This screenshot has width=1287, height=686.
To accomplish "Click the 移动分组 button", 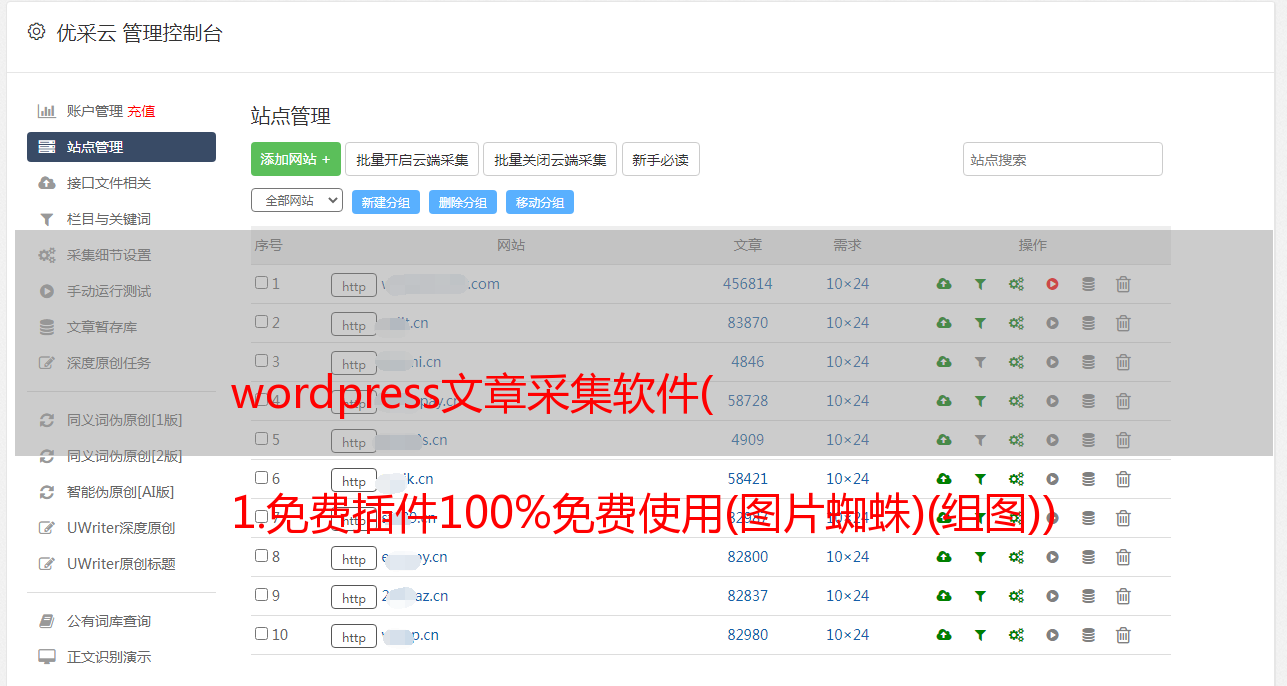I will coord(540,202).
